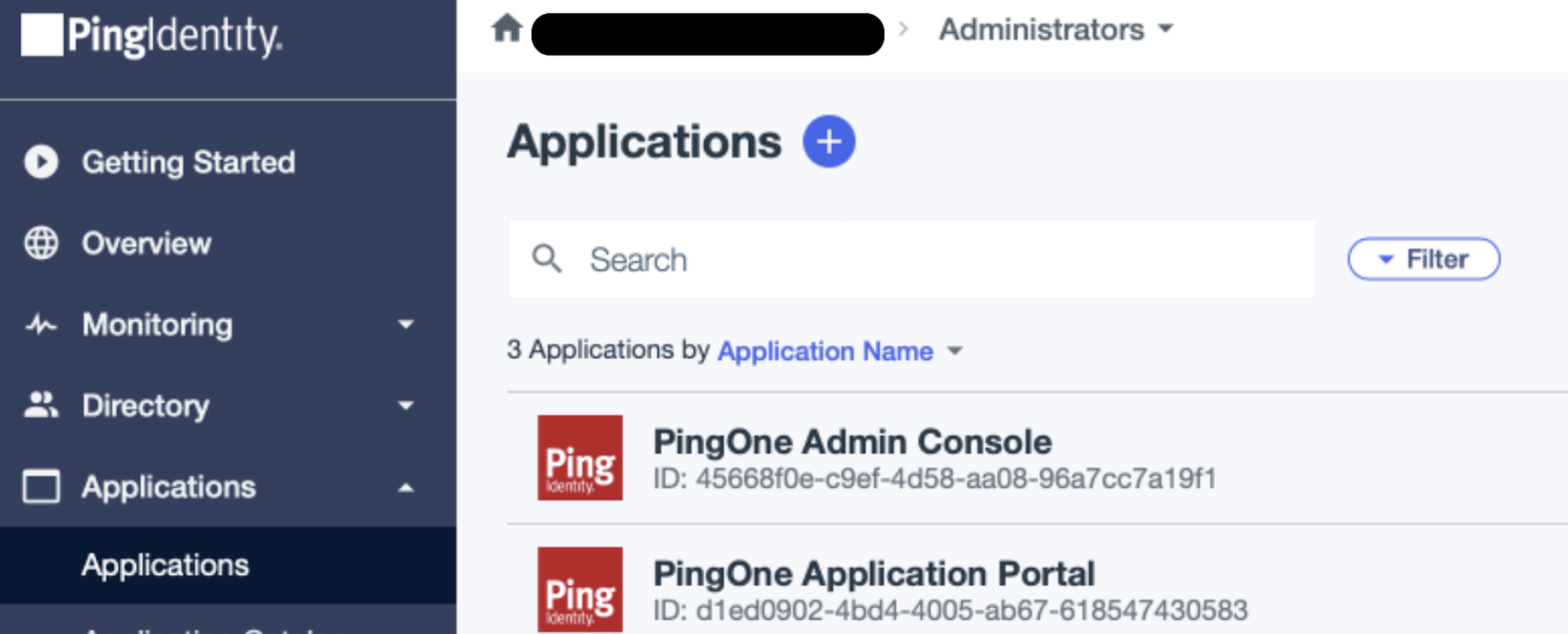The height and width of the screenshot is (634, 1568).
Task: Open PingOne Admin Console application
Action: coord(852,442)
